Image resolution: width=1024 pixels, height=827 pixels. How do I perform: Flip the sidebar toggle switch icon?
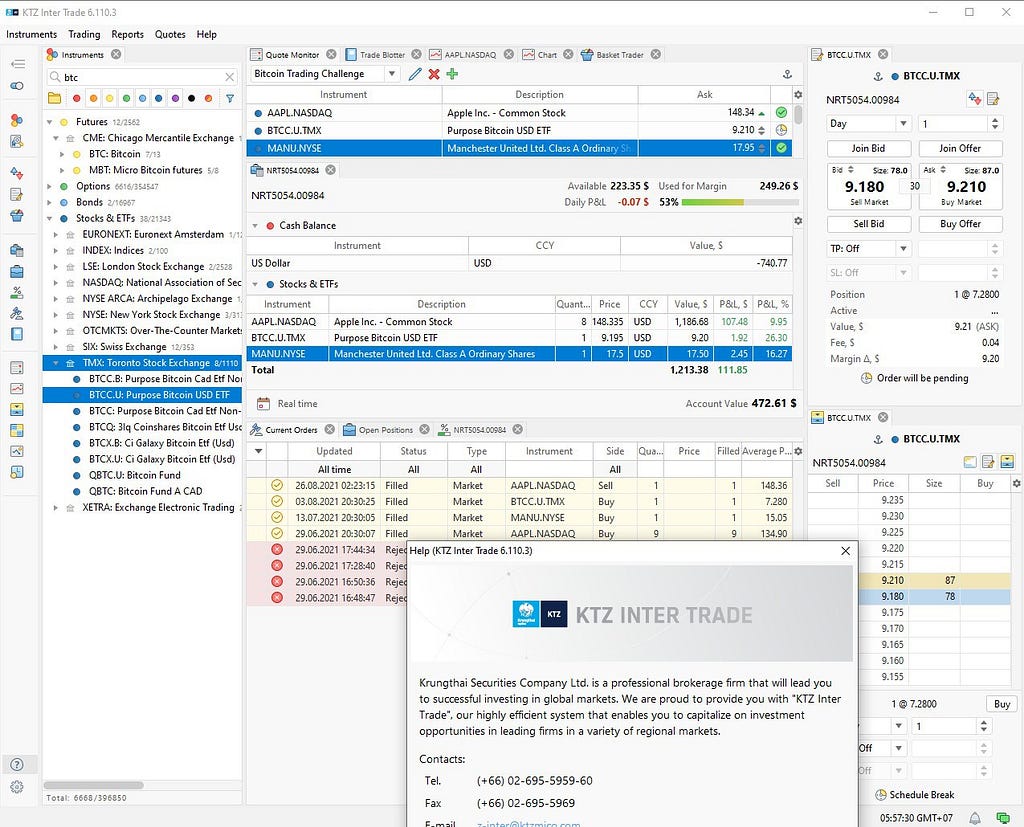click(18, 86)
